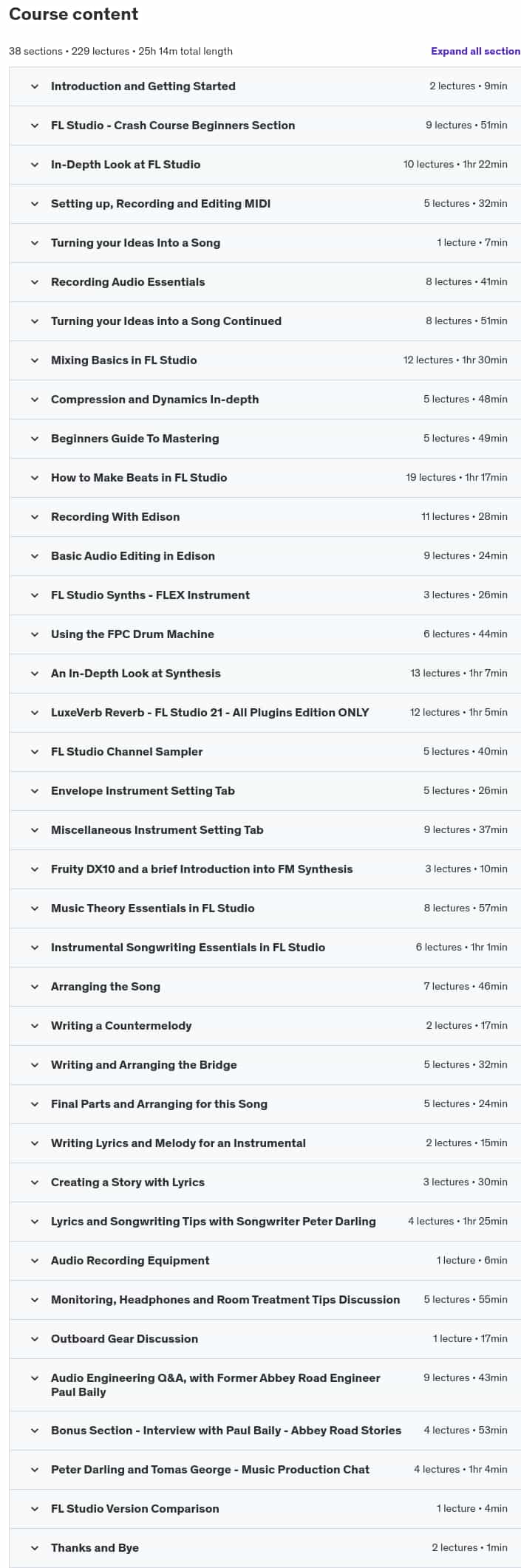The height and width of the screenshot is (1568, 521).
Task: Expand FL Studio Synths - FLEX Instrument
Action: (x=265, y=595)
